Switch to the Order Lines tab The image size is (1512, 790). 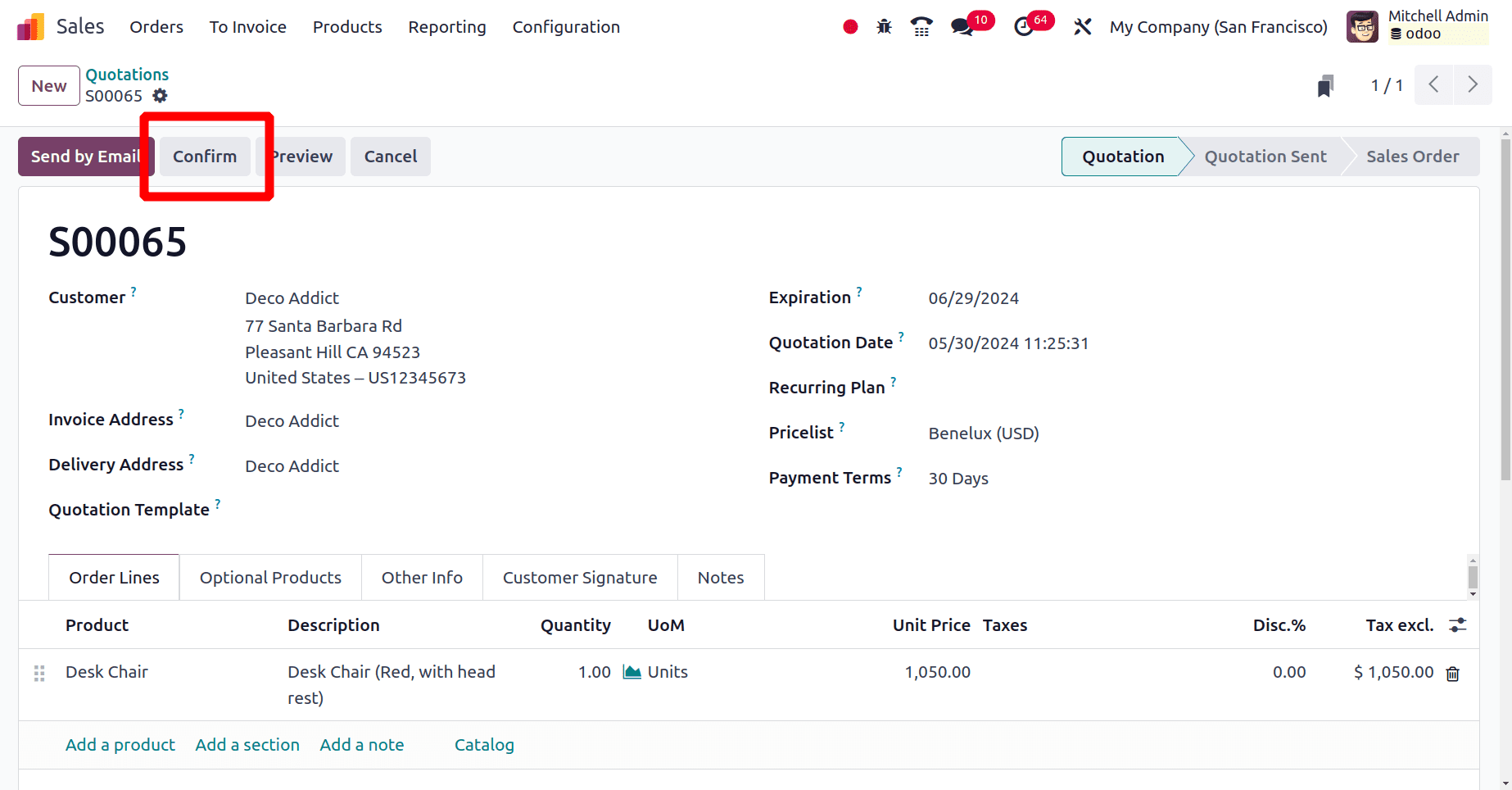(x=114, y=578)
